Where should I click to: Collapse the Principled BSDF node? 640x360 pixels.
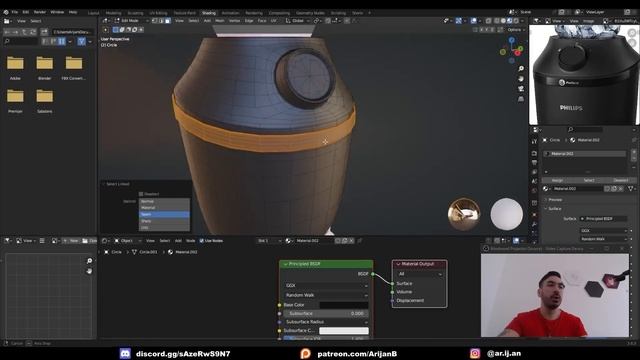coord(285,264)
